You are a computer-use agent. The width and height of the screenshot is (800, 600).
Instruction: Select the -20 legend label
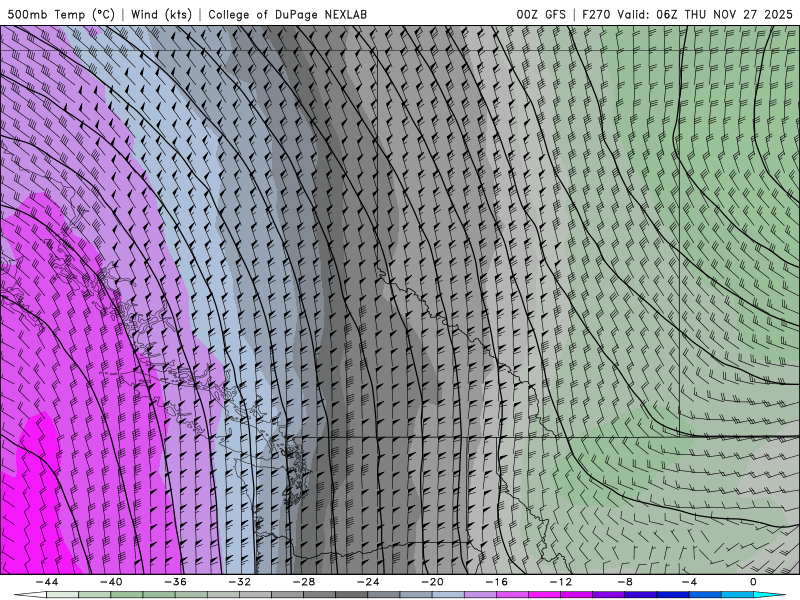pos(433,582)
